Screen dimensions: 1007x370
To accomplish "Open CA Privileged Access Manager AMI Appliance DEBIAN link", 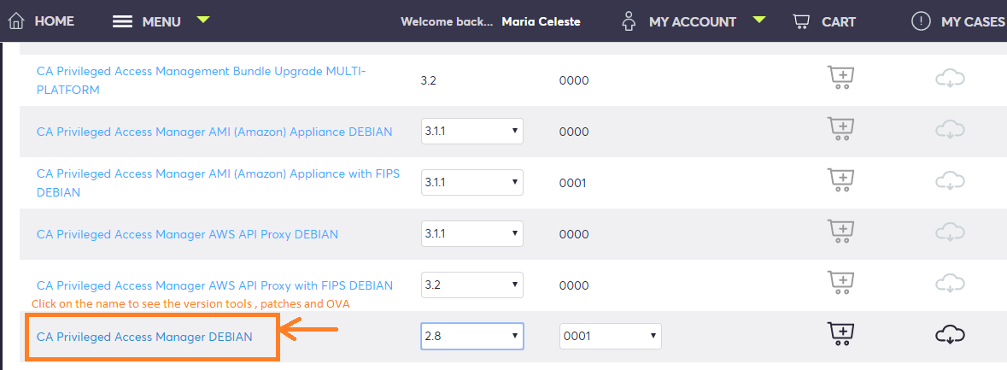I will [x=215, y=132].
